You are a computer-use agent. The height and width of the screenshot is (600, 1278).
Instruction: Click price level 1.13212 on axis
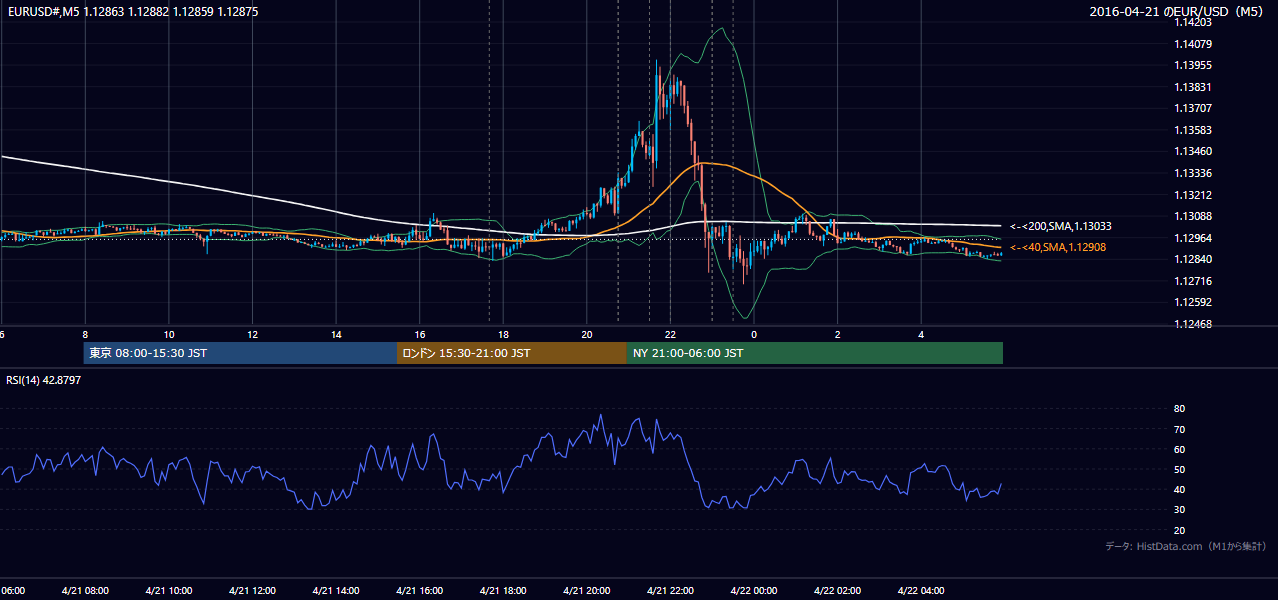point(1194,195)
